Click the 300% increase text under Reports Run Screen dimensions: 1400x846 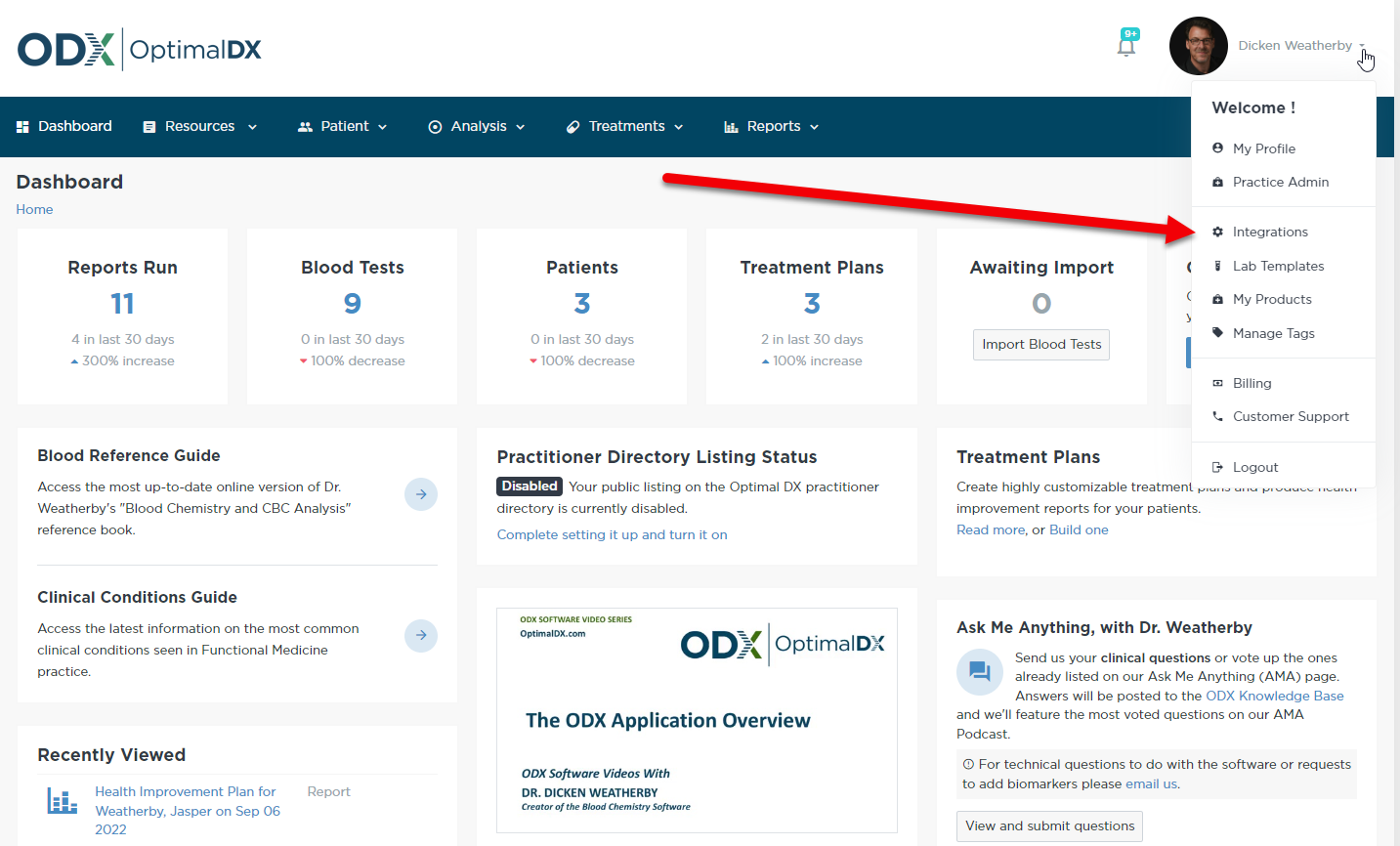point(128,360)
